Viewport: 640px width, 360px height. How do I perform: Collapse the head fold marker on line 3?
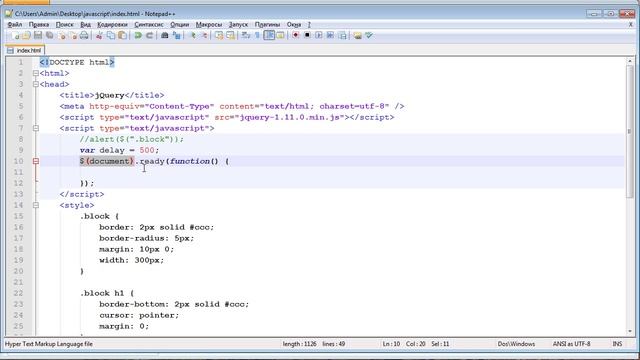pyautogui.click(x=36, y=84)
